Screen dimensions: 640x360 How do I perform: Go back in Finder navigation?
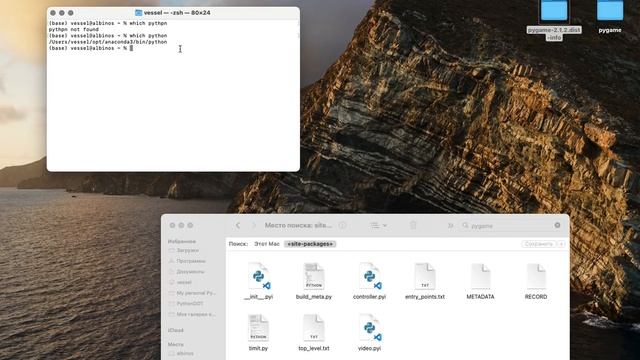(x=238, y=225)
